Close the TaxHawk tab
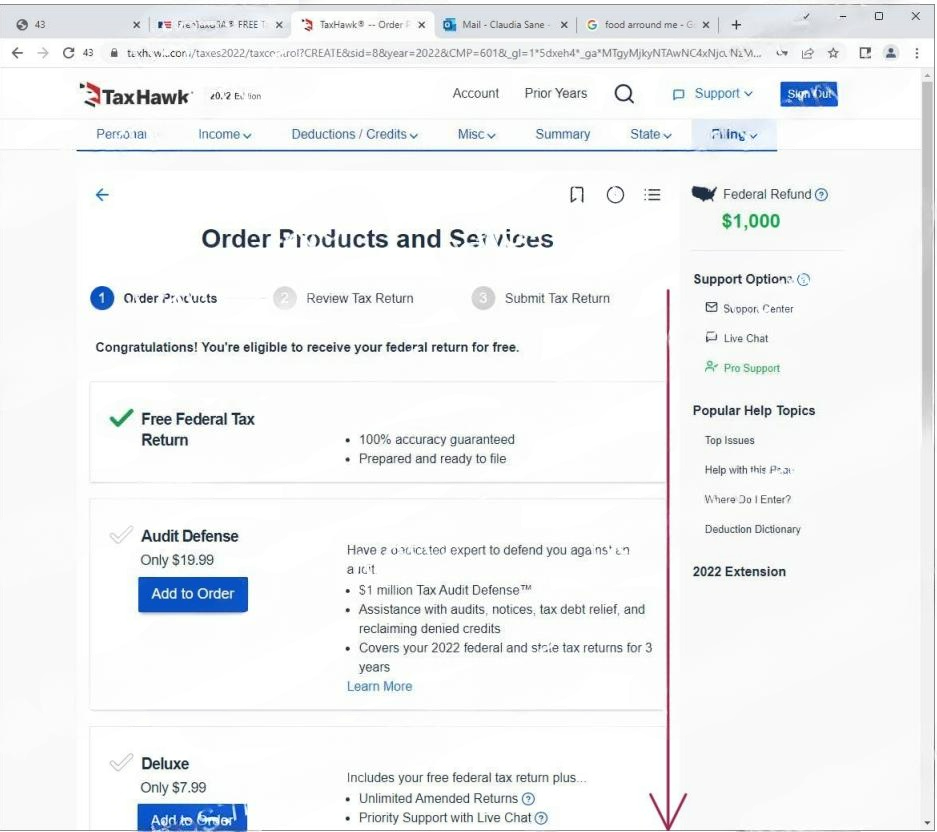The image size is (937, 832). coord(422,25)
